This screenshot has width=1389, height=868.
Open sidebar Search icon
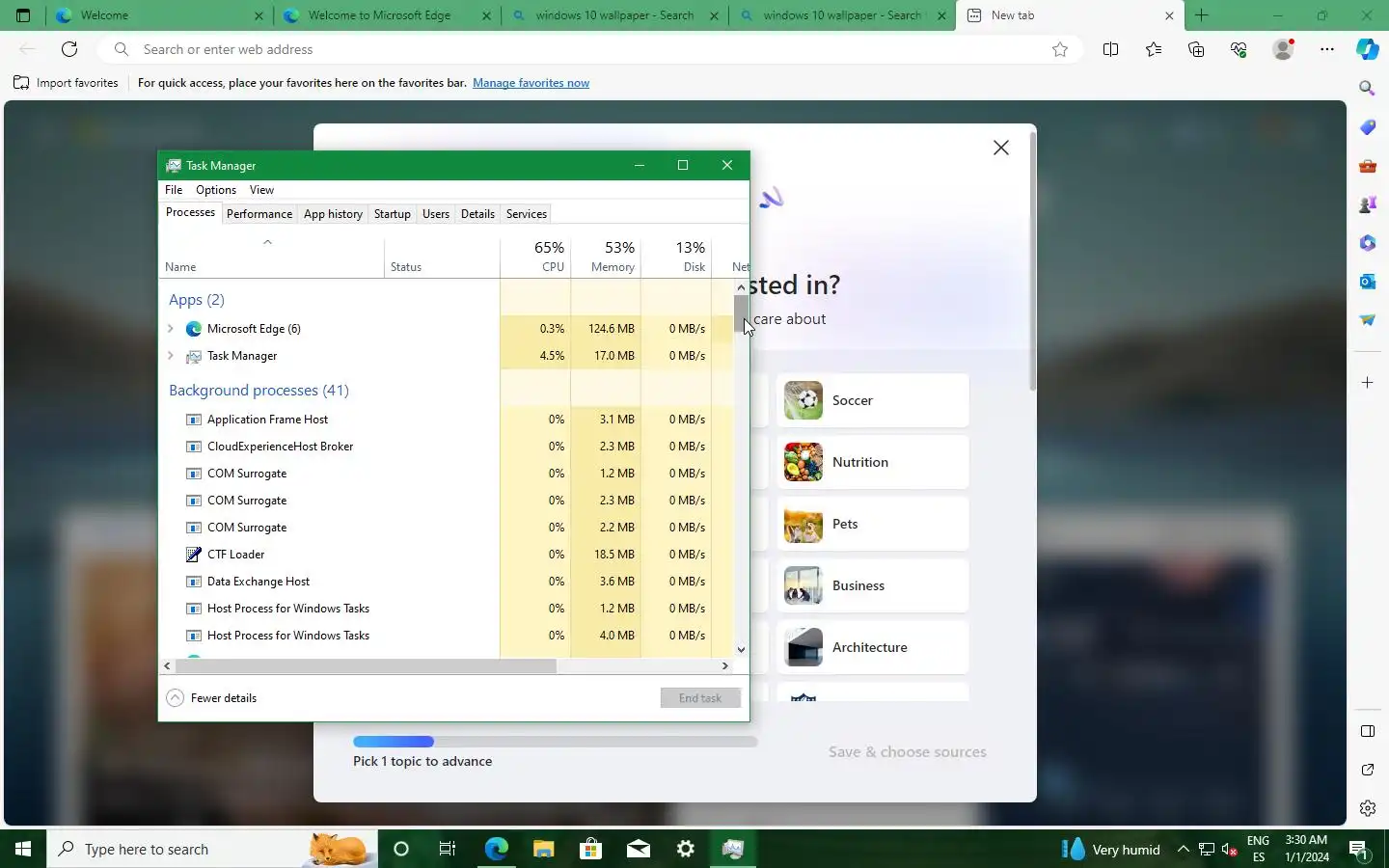(x=1367, y=88)
